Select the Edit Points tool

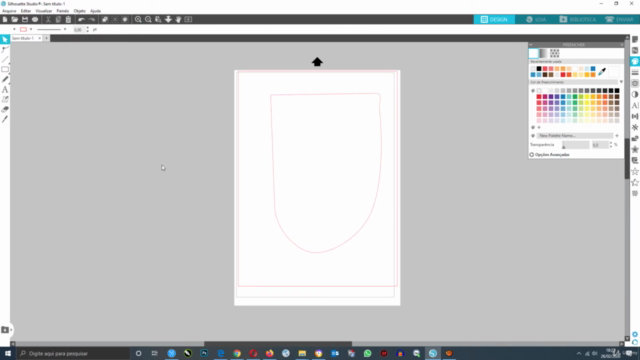(x=5, y=49)
